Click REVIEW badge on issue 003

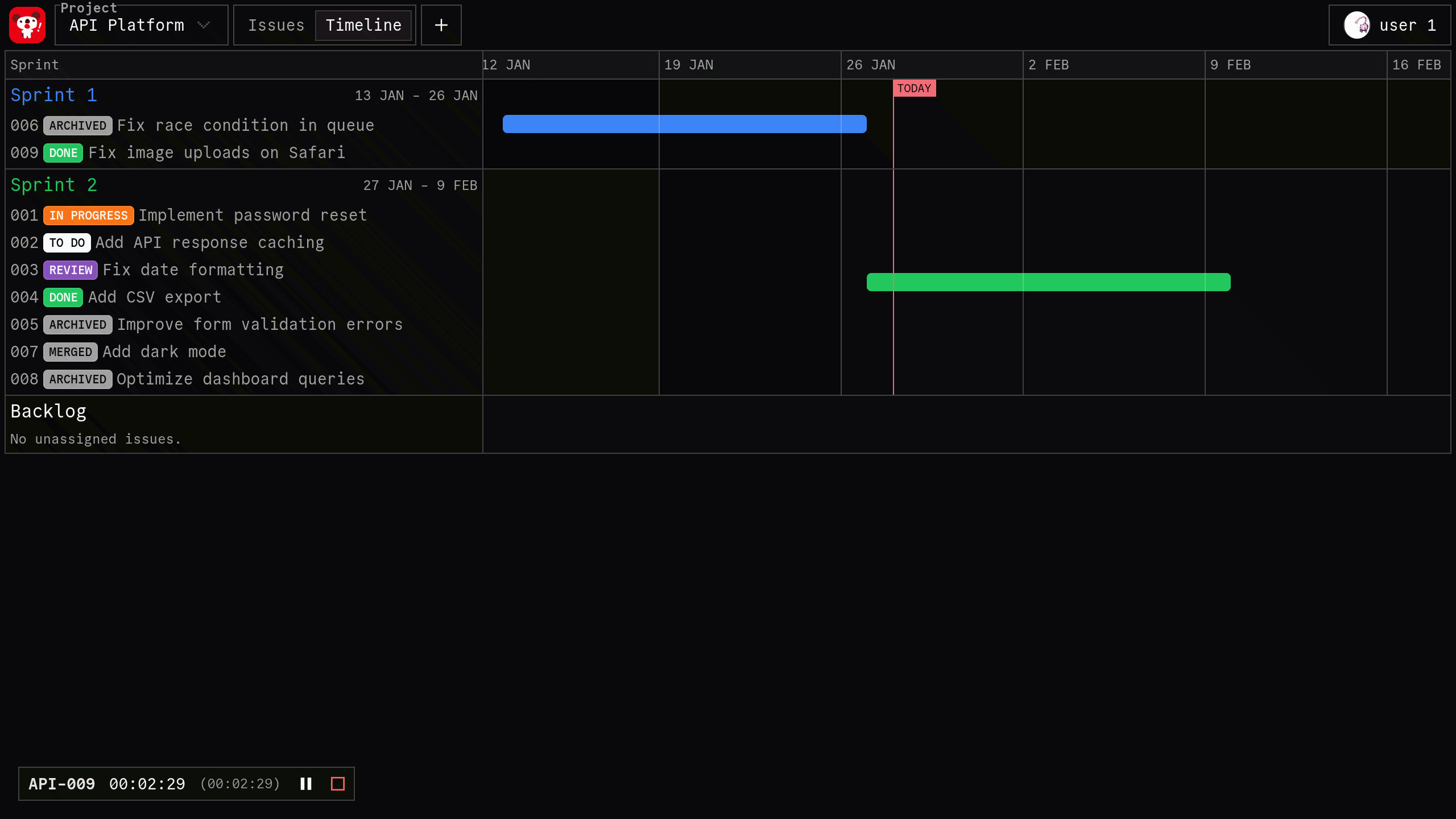pos(71,270)
